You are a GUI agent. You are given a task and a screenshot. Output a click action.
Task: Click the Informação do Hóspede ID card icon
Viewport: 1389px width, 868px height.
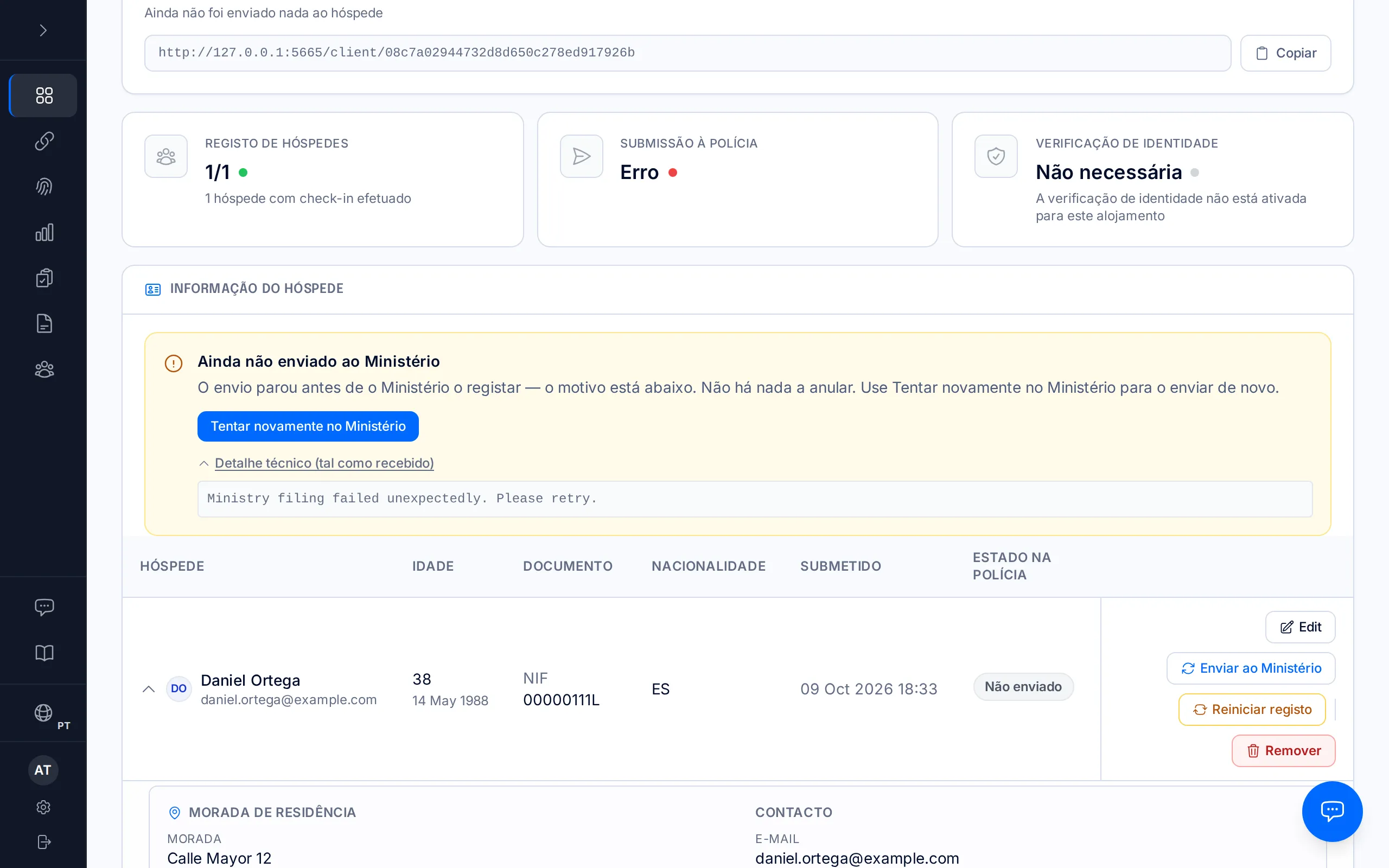coord(152,289)
